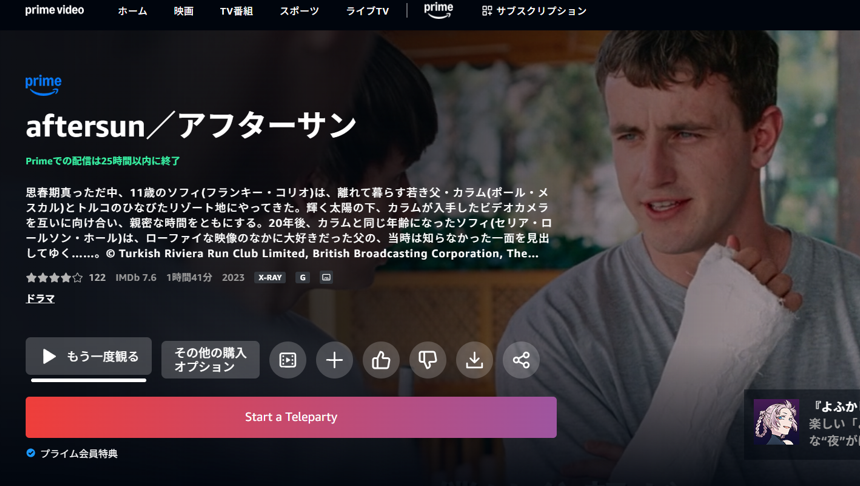Open その他の購入オプション button
Viewport: 860px width, 486px height.
[x=211, y=360]
